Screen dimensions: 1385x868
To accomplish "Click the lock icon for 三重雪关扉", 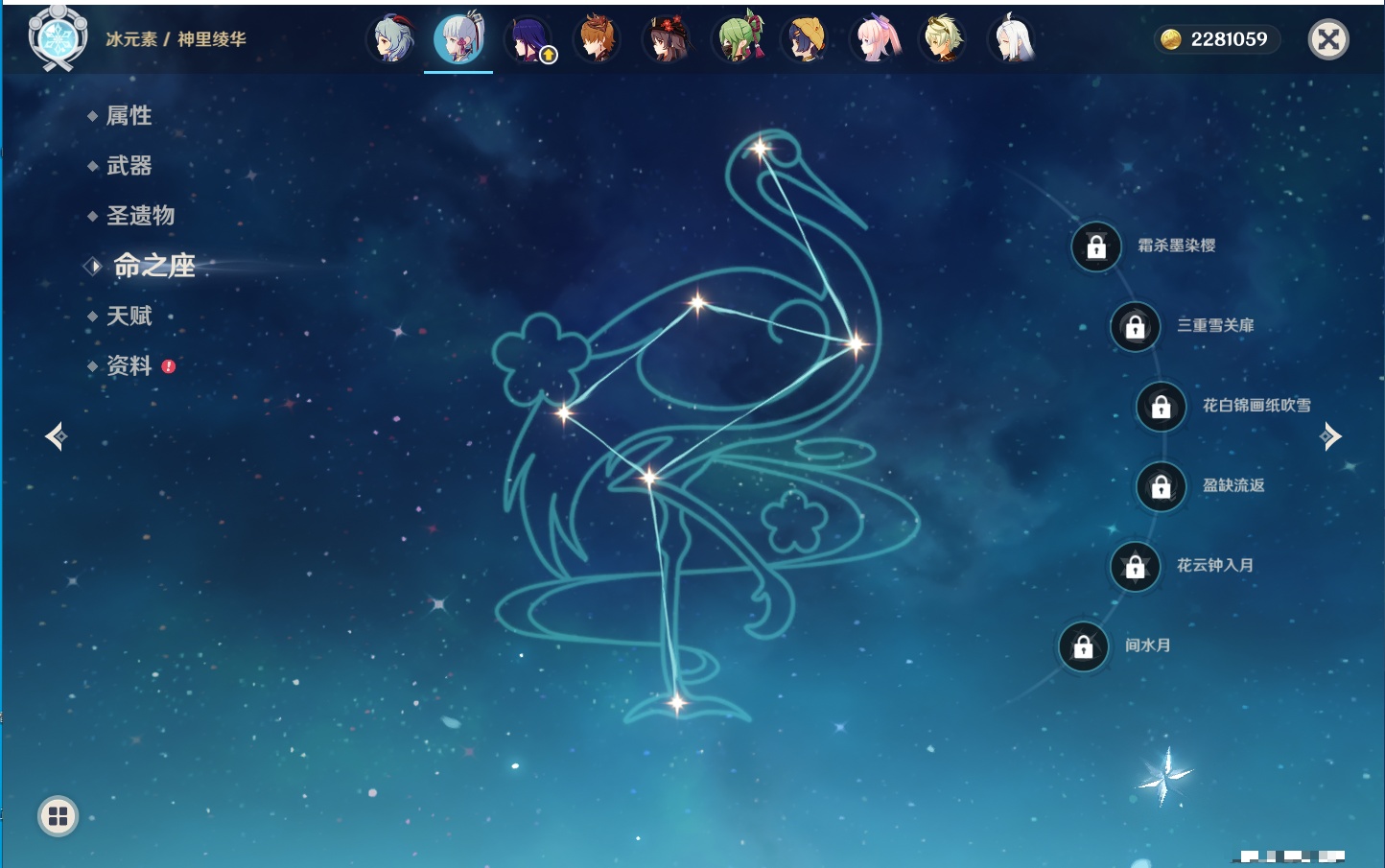I will [x=1136, y=326].
